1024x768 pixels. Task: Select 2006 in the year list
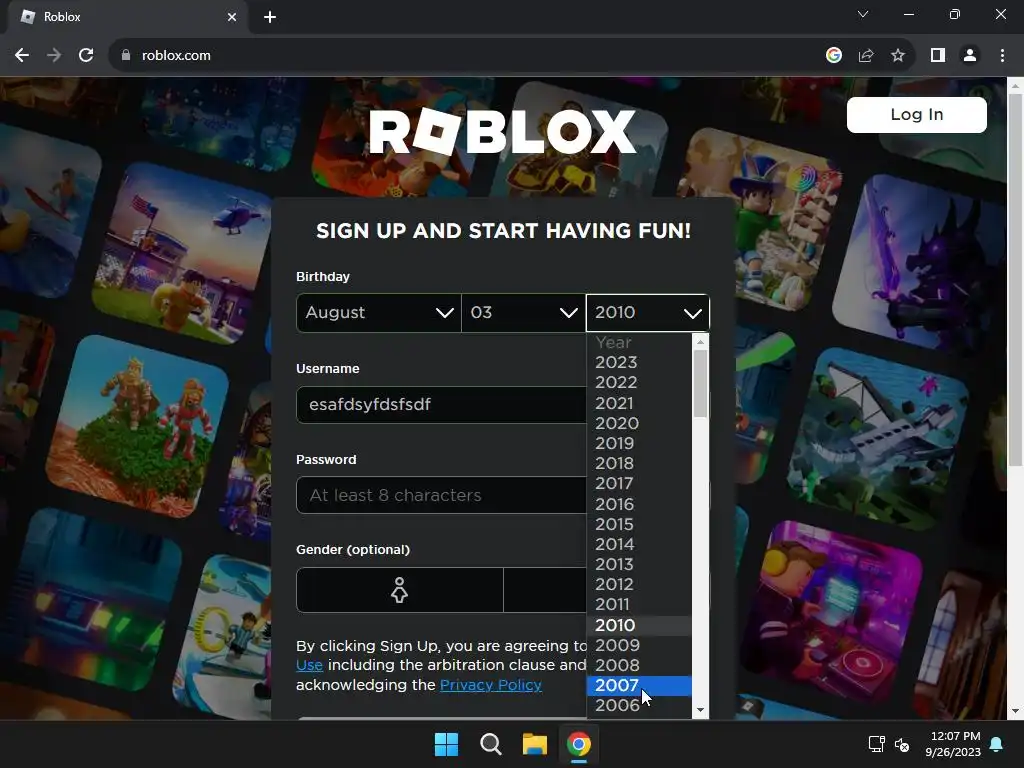coord(639,706)
